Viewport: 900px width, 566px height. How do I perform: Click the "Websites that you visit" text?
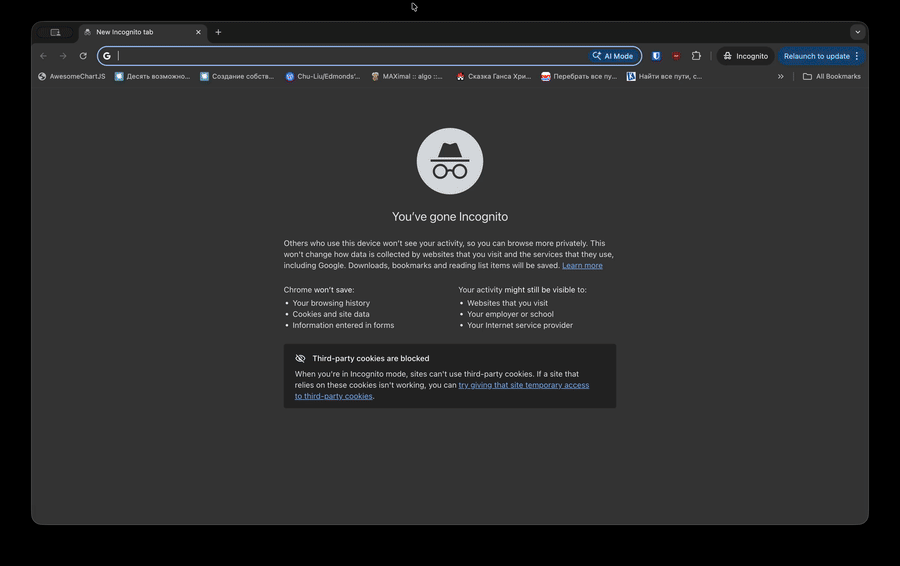(507, 303)
